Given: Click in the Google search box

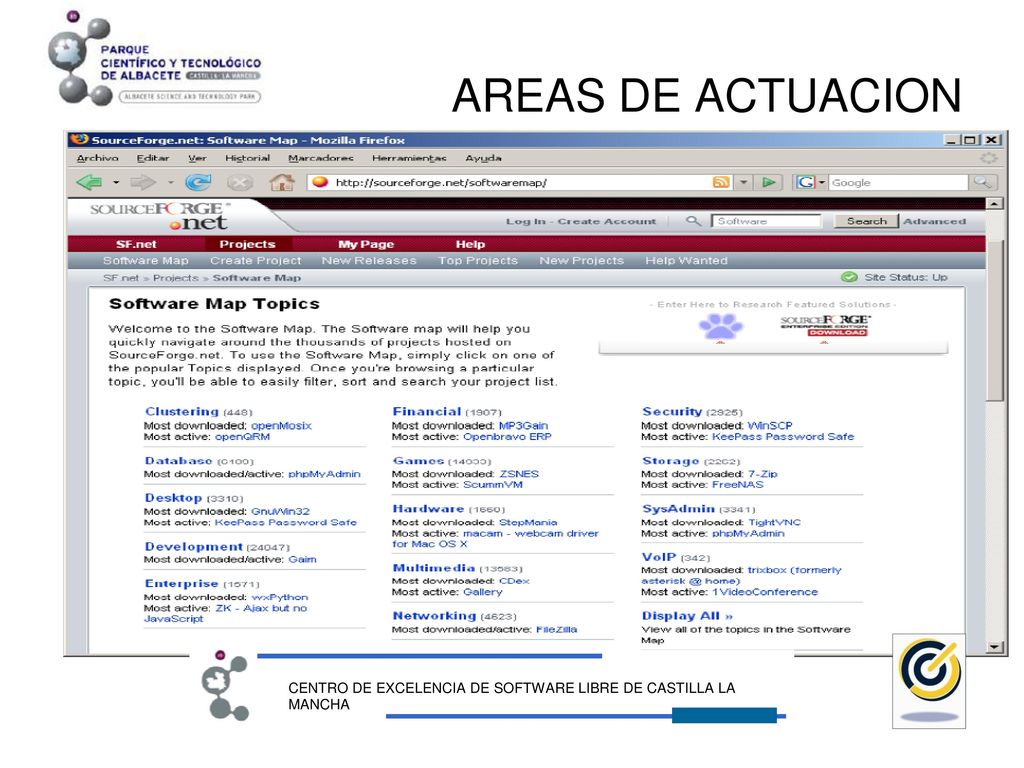Looking at the screenshot, I should (898, 182).
